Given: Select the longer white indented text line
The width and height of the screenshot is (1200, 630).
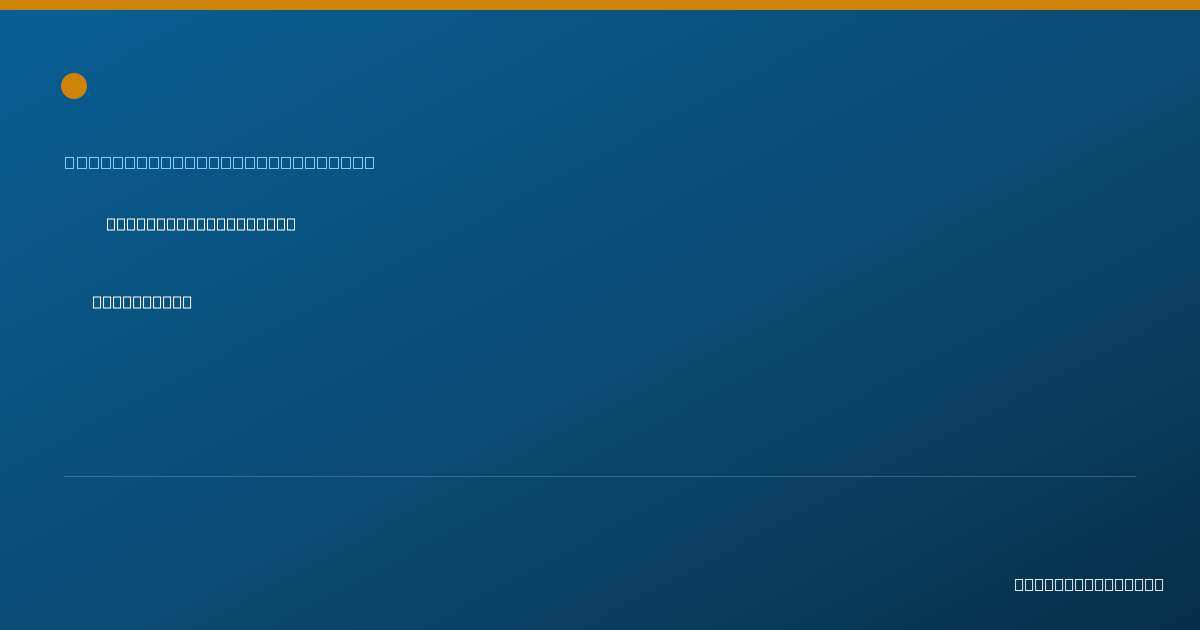Looking at the screenshot, I should 201,224.
